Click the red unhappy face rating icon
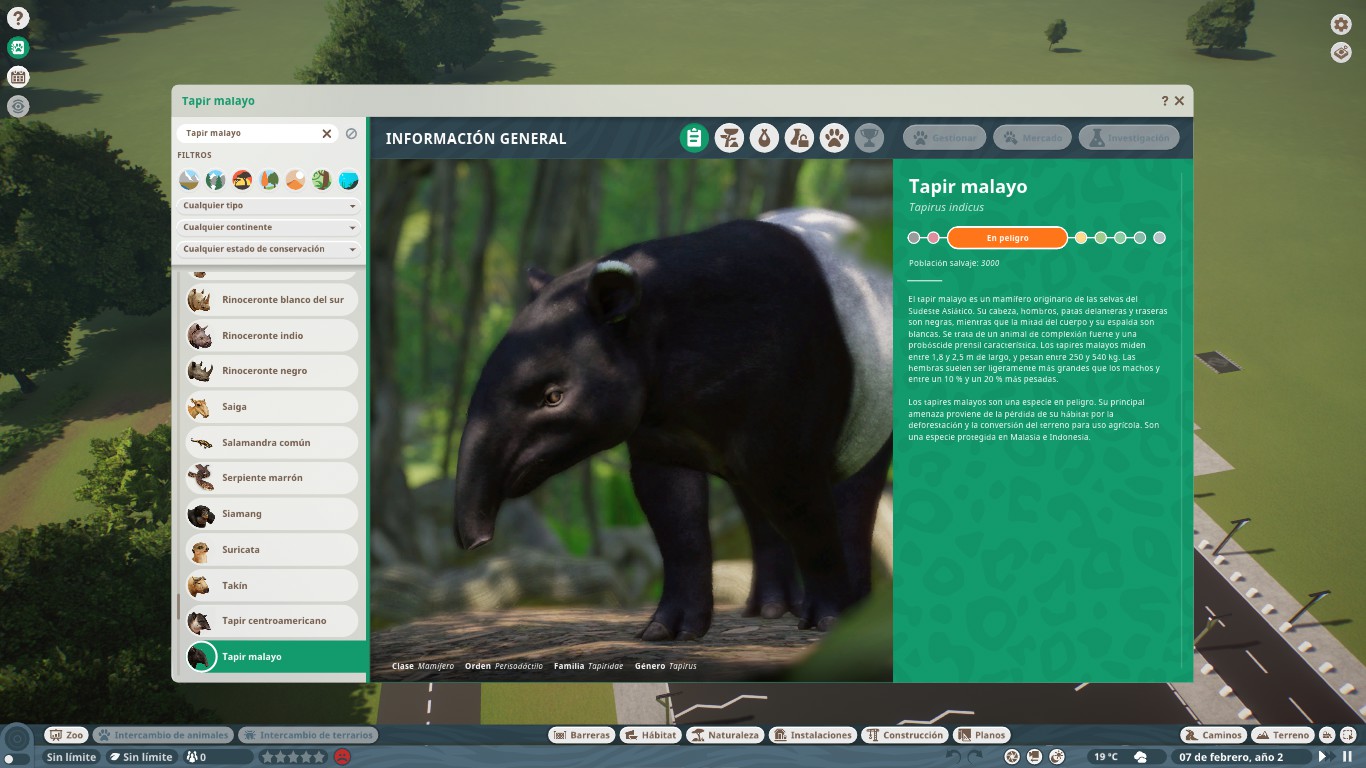1366x768 pixels. (342, 757)
